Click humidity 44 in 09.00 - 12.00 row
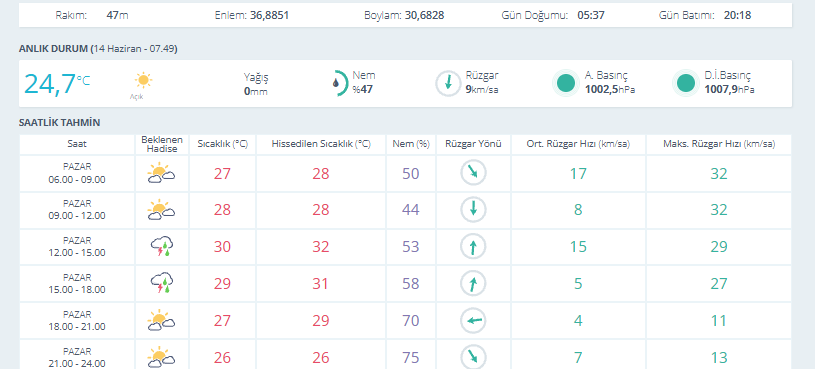This screenshot has height=369, width=815. click(x=411, y=210)
